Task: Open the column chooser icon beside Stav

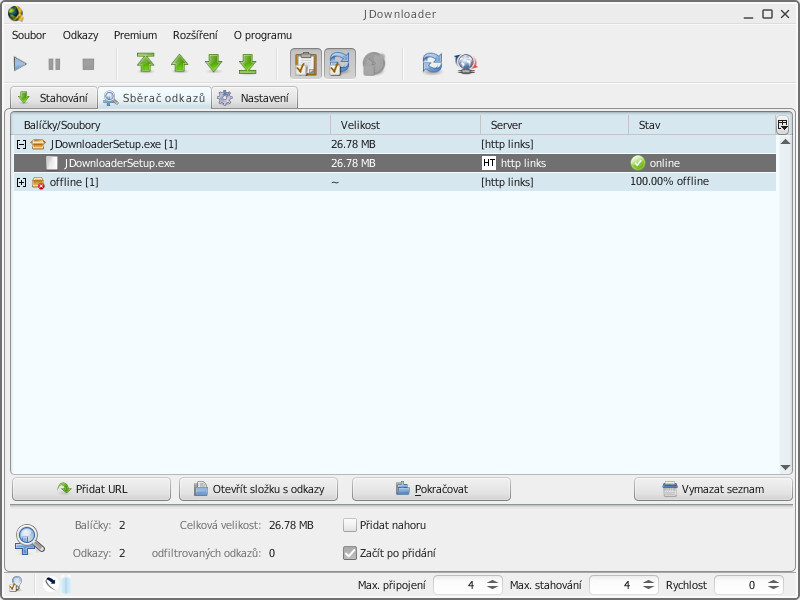Action: (x=782, y=124)
